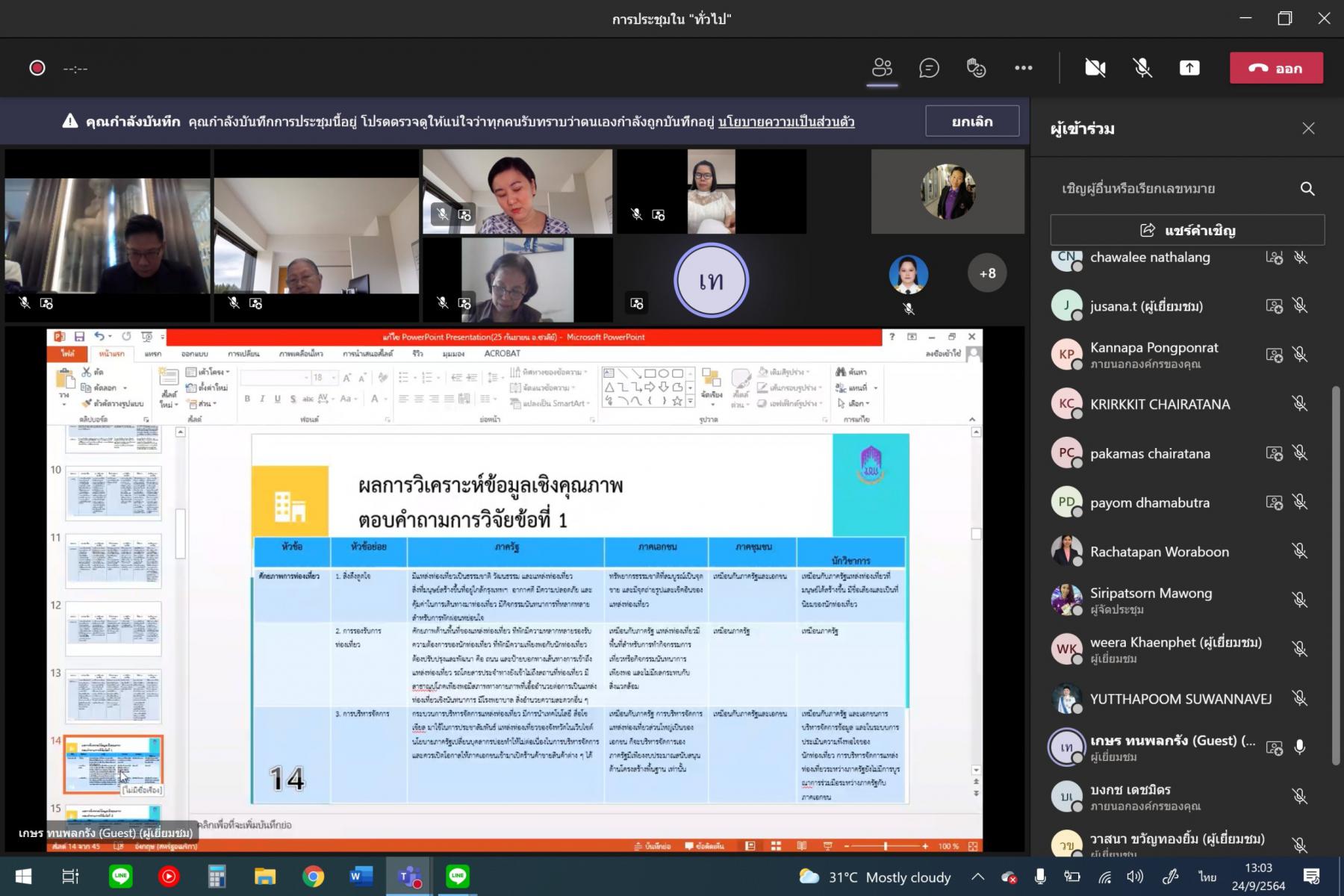Image resolution: width=1344 pixels, height=896 pixels.
Task: Open the red media player taskbar icon
Action: (169, 877)
